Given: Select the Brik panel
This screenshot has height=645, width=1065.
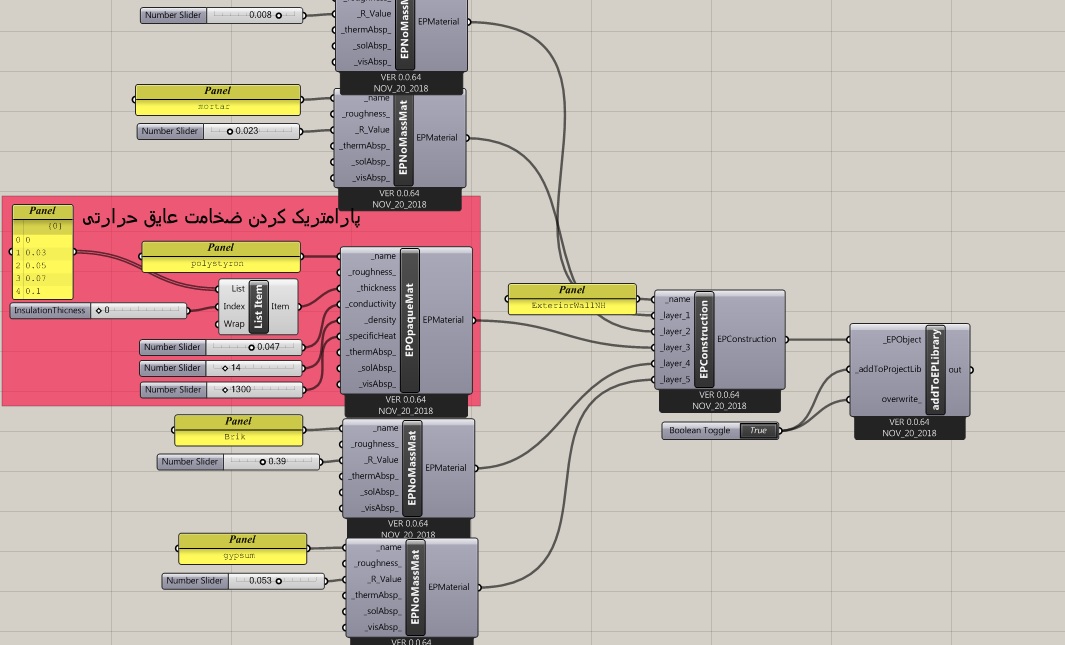Looking at the screenshot, I should [238, 430].
